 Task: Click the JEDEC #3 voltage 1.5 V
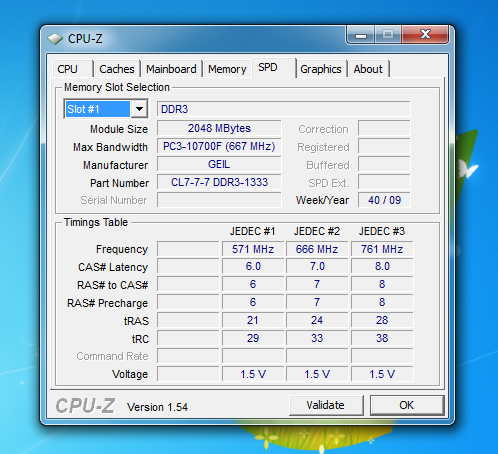pos(382,374)
